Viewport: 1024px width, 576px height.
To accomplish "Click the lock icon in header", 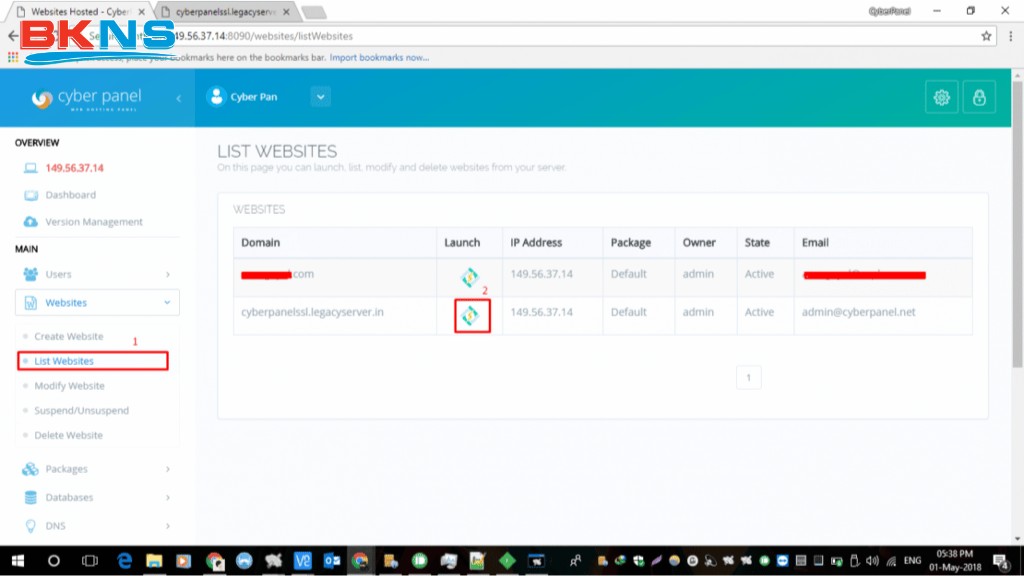I will coord(979,97).
